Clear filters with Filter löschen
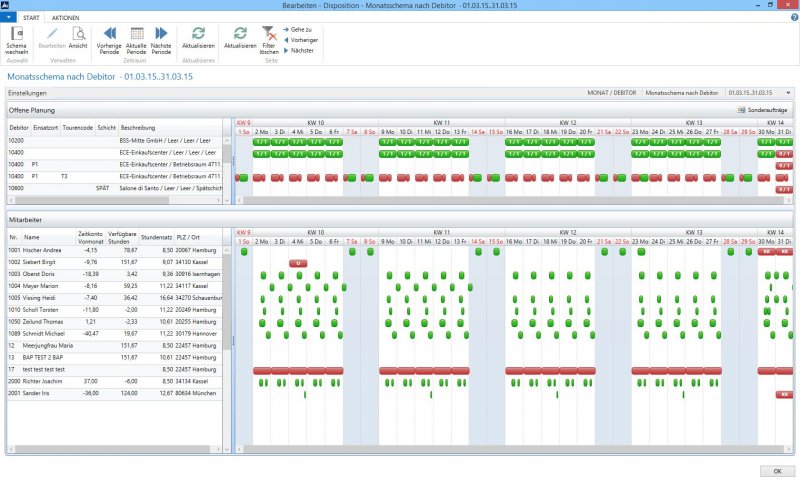 click(269, 34)
